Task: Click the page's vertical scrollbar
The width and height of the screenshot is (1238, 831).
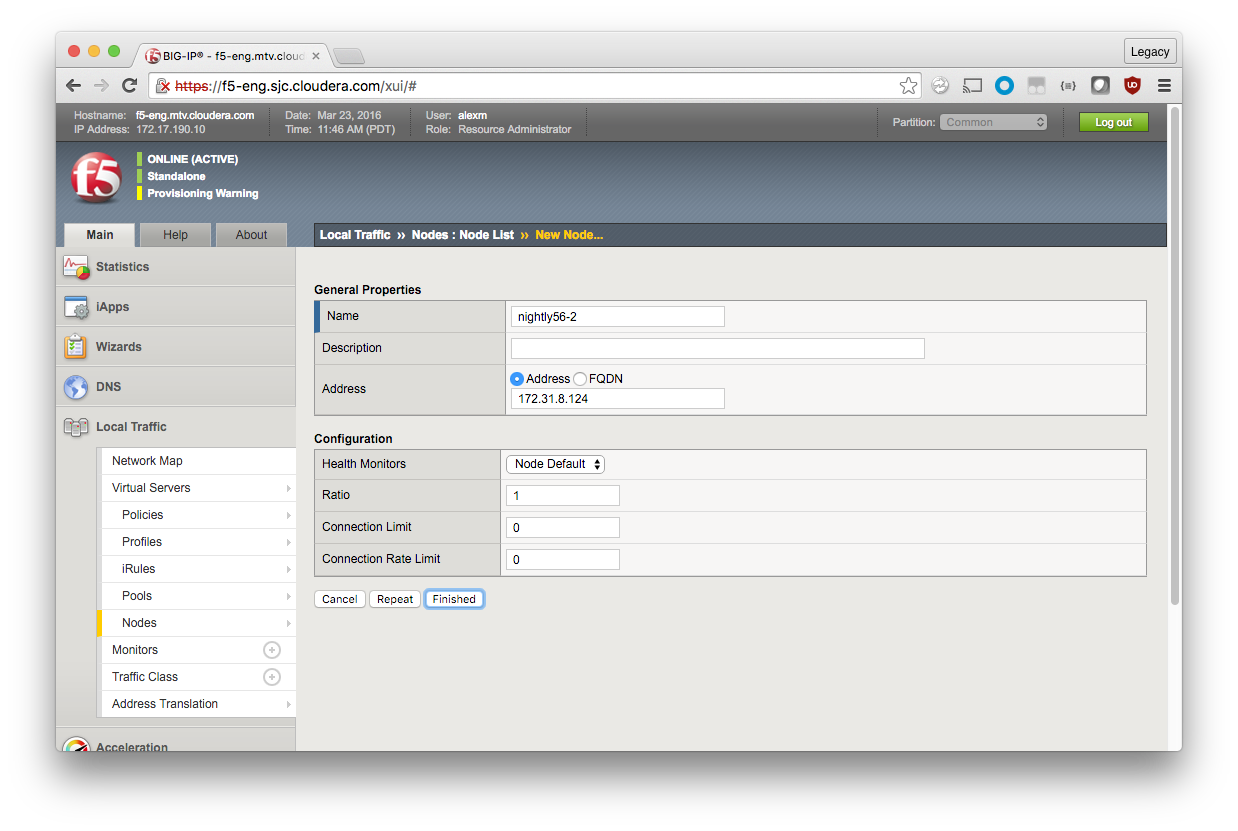Action: click(x=1174, y=350)
